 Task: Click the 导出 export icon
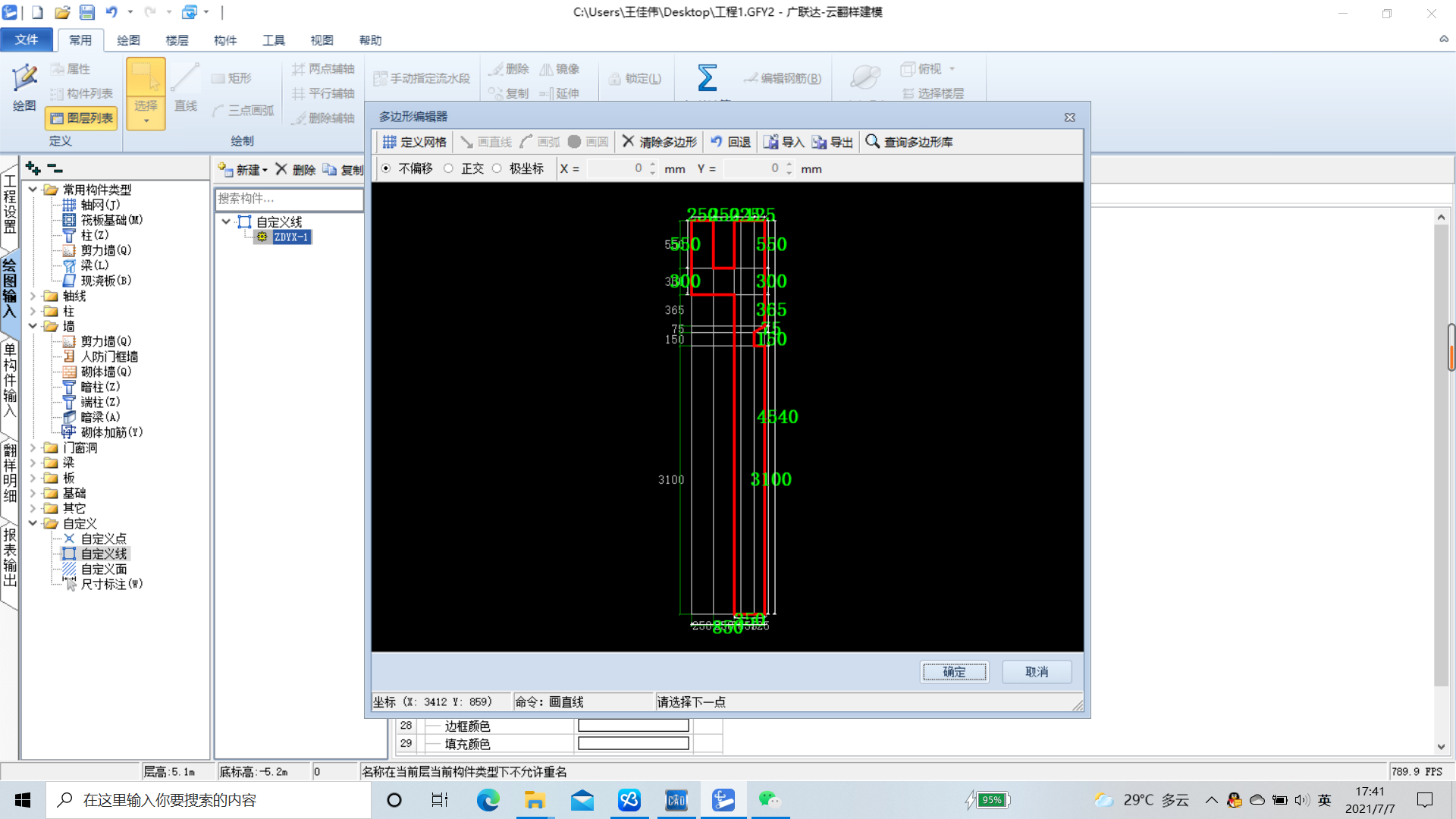819,142
